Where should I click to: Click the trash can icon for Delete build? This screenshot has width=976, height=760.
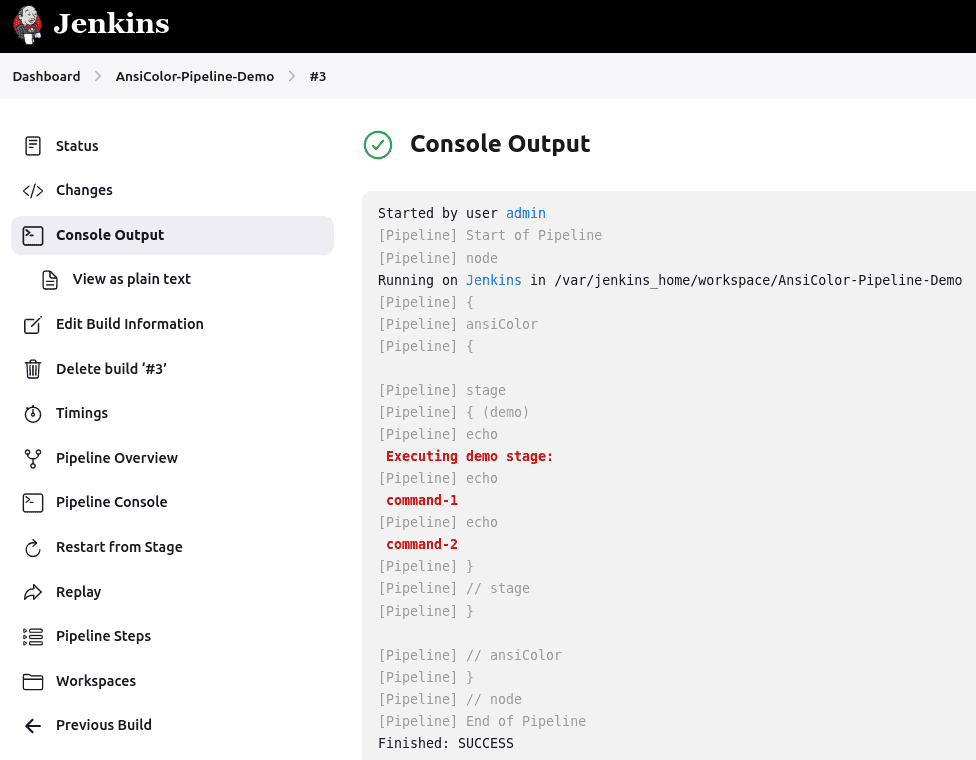tap(33, 369)
